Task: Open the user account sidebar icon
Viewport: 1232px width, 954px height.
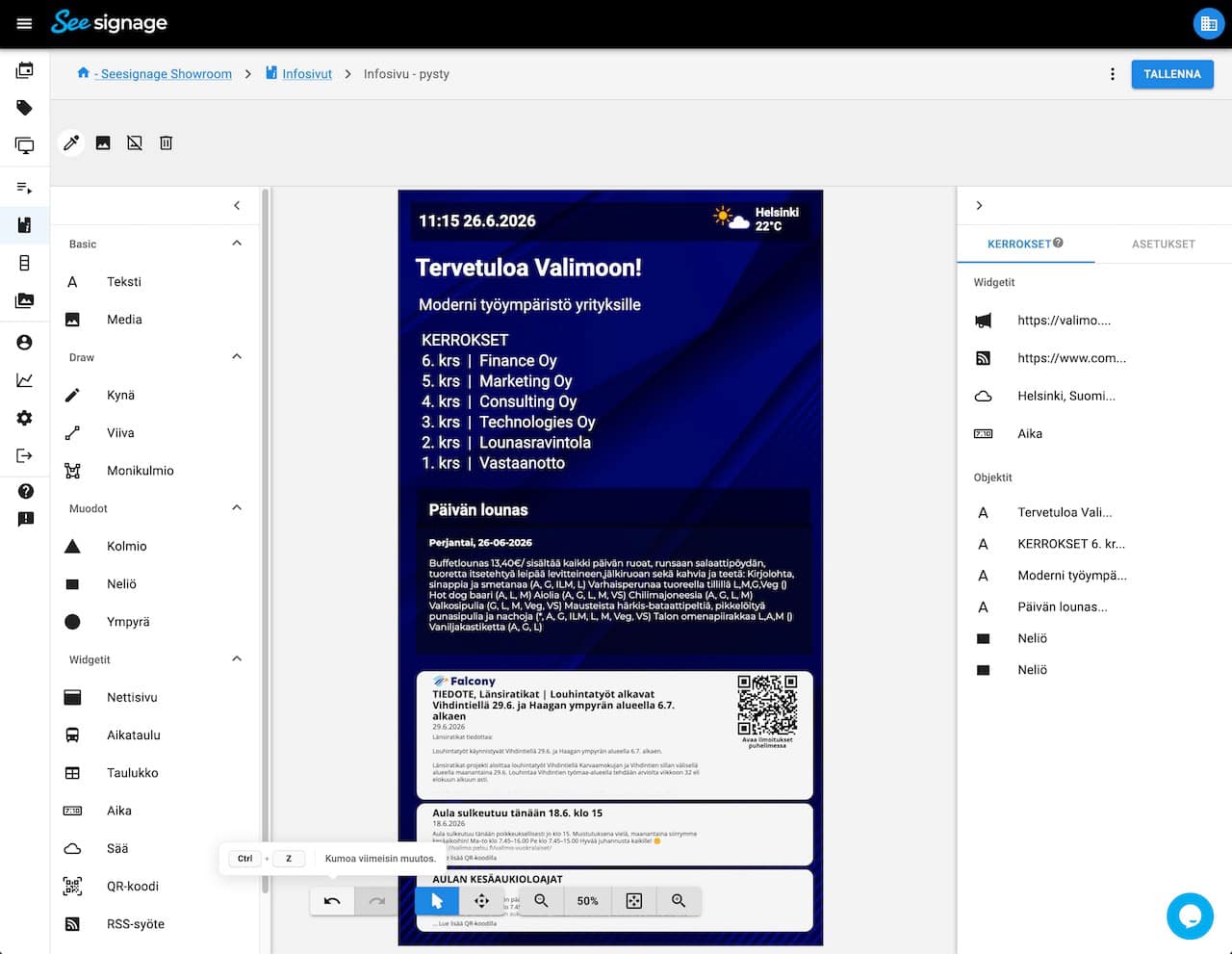Action: coord(25,342)
